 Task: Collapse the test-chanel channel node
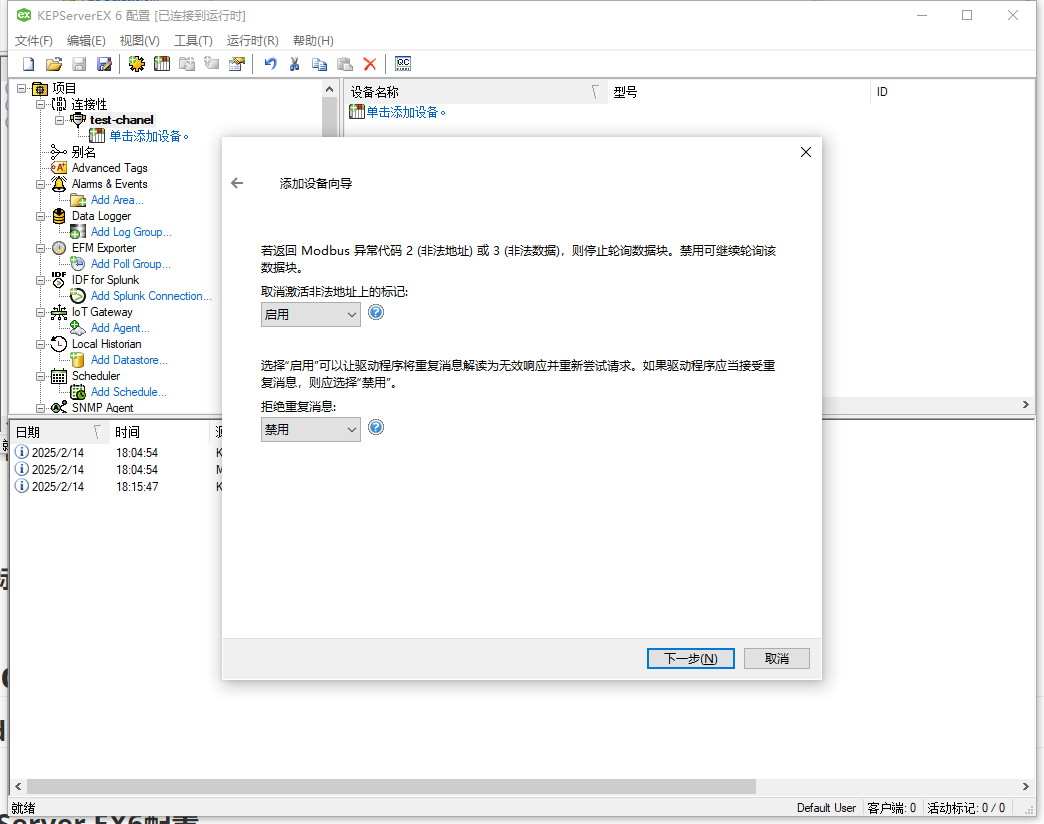pyautogui.click(x=59, y=120)
